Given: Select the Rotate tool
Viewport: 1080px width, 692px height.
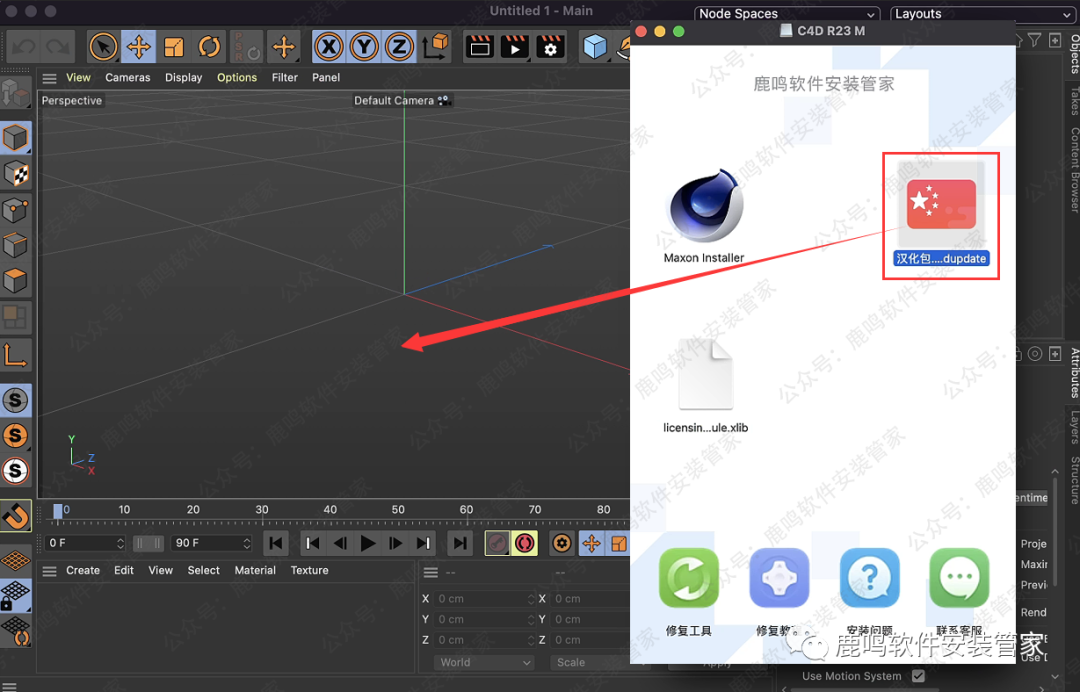Looking at the screenshot, I should tap(209, 46).
